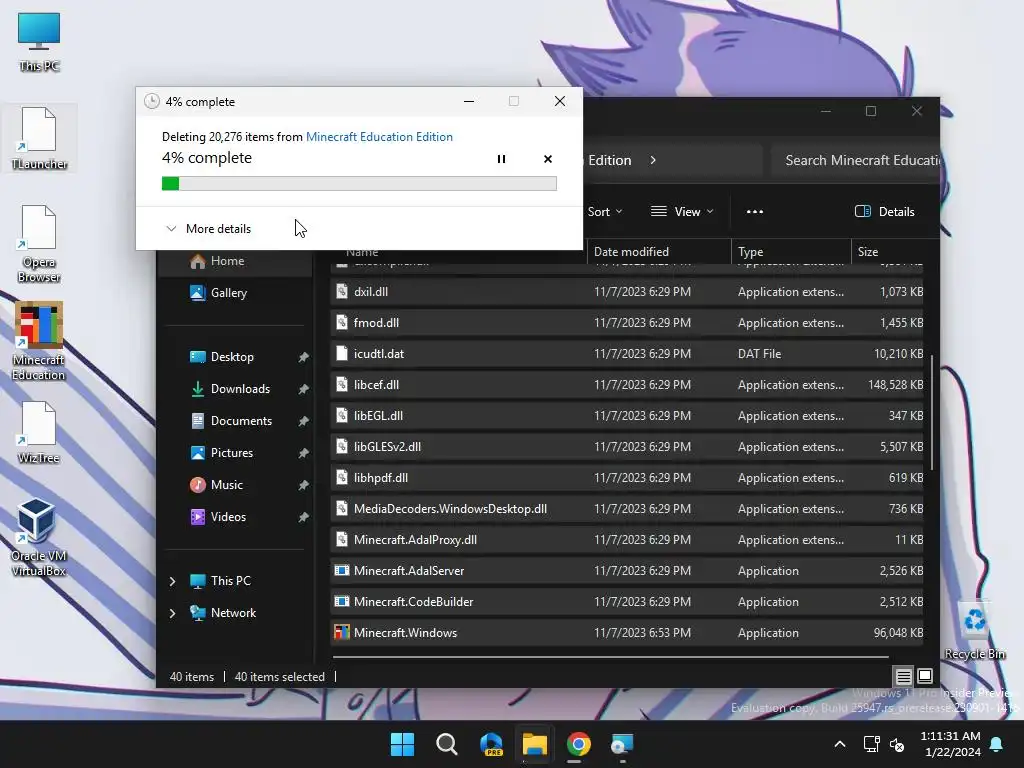The width and height of the screenshot is (1024, 768).
Task: Open Gallery in navigation pane
Action: click(x=228, y=293)
